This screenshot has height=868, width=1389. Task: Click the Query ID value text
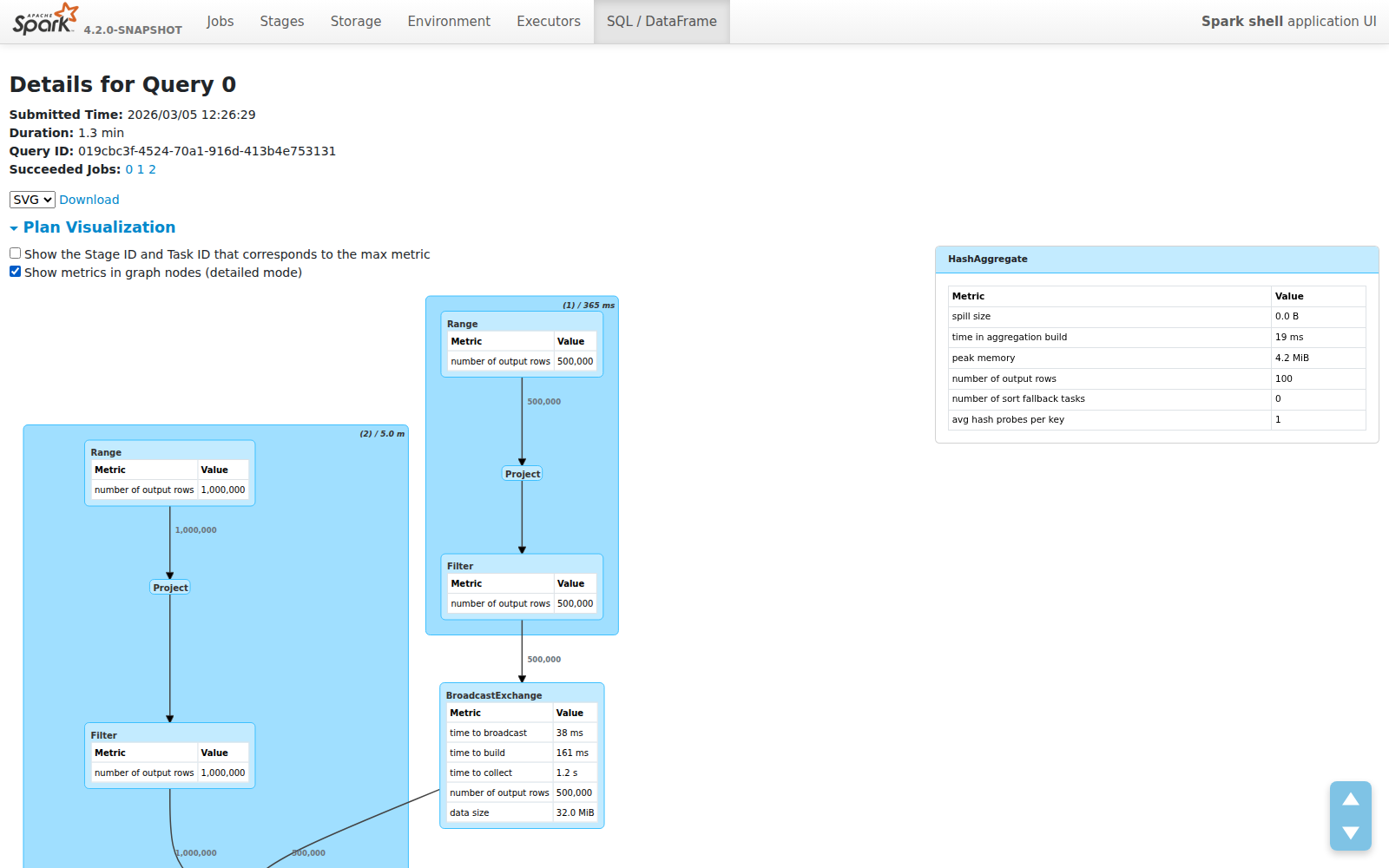(207, 151)
